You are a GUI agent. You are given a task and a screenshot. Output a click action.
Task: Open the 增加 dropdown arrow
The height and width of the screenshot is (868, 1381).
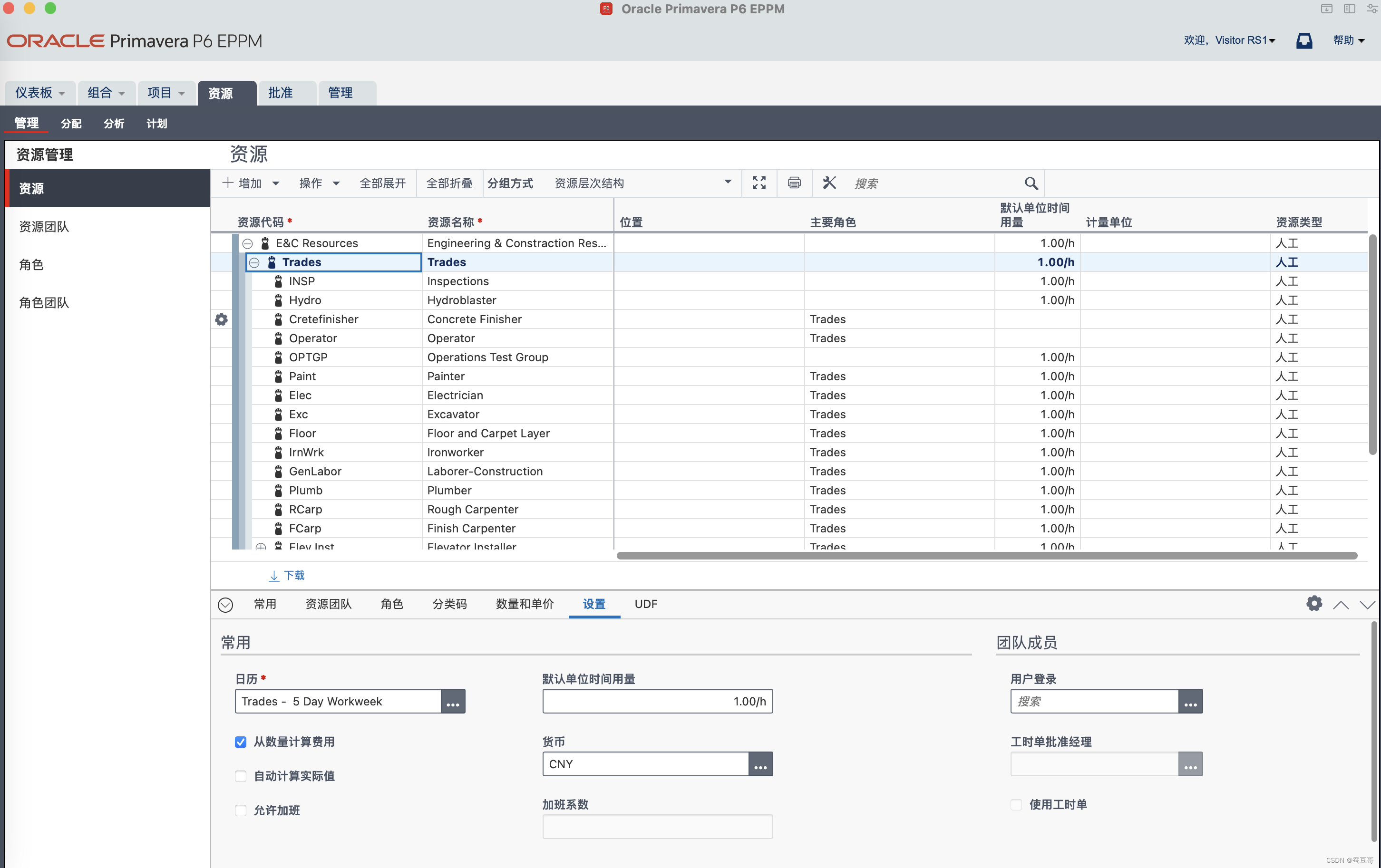(276, 183)
